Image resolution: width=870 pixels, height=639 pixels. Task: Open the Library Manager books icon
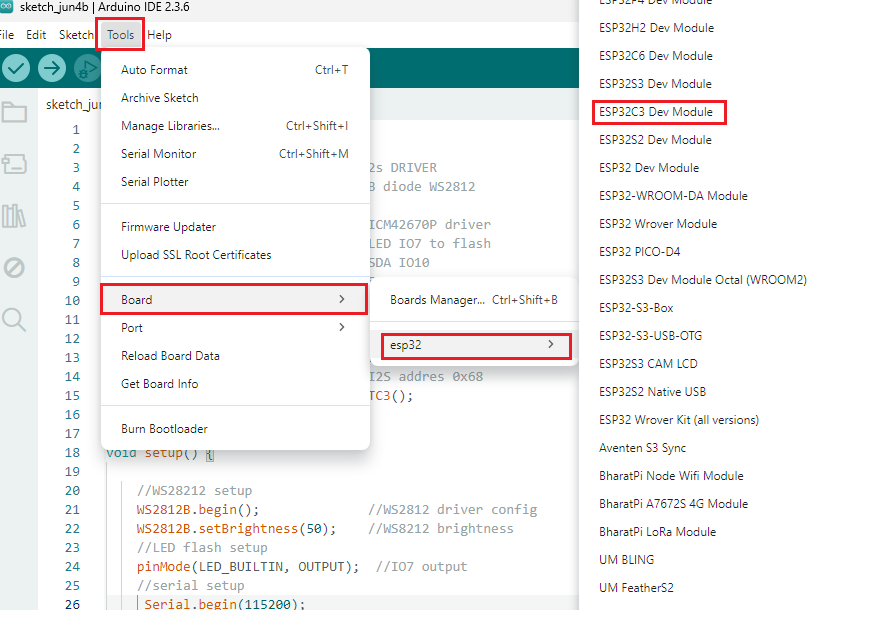[x=14, y=216]
